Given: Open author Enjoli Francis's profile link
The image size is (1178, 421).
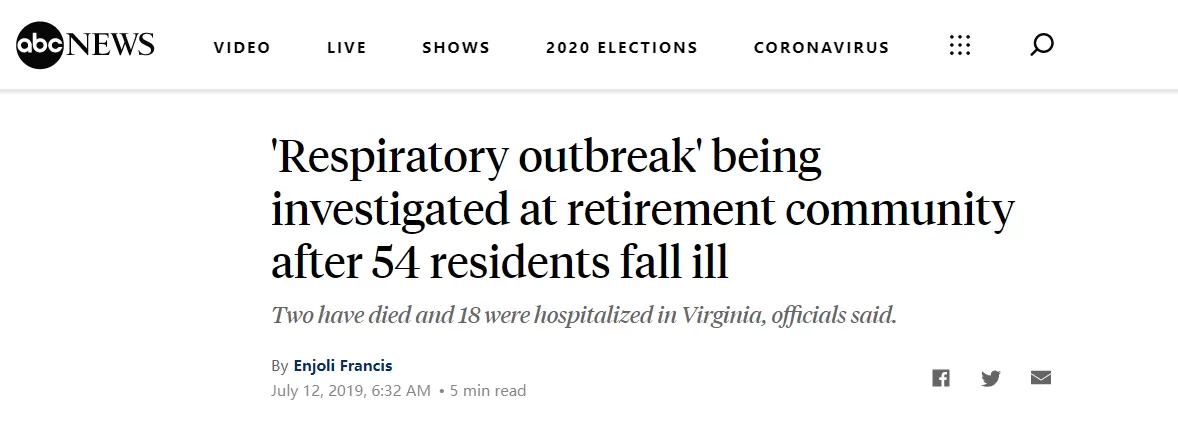Looking at the screenshot, I should (343, 366).
